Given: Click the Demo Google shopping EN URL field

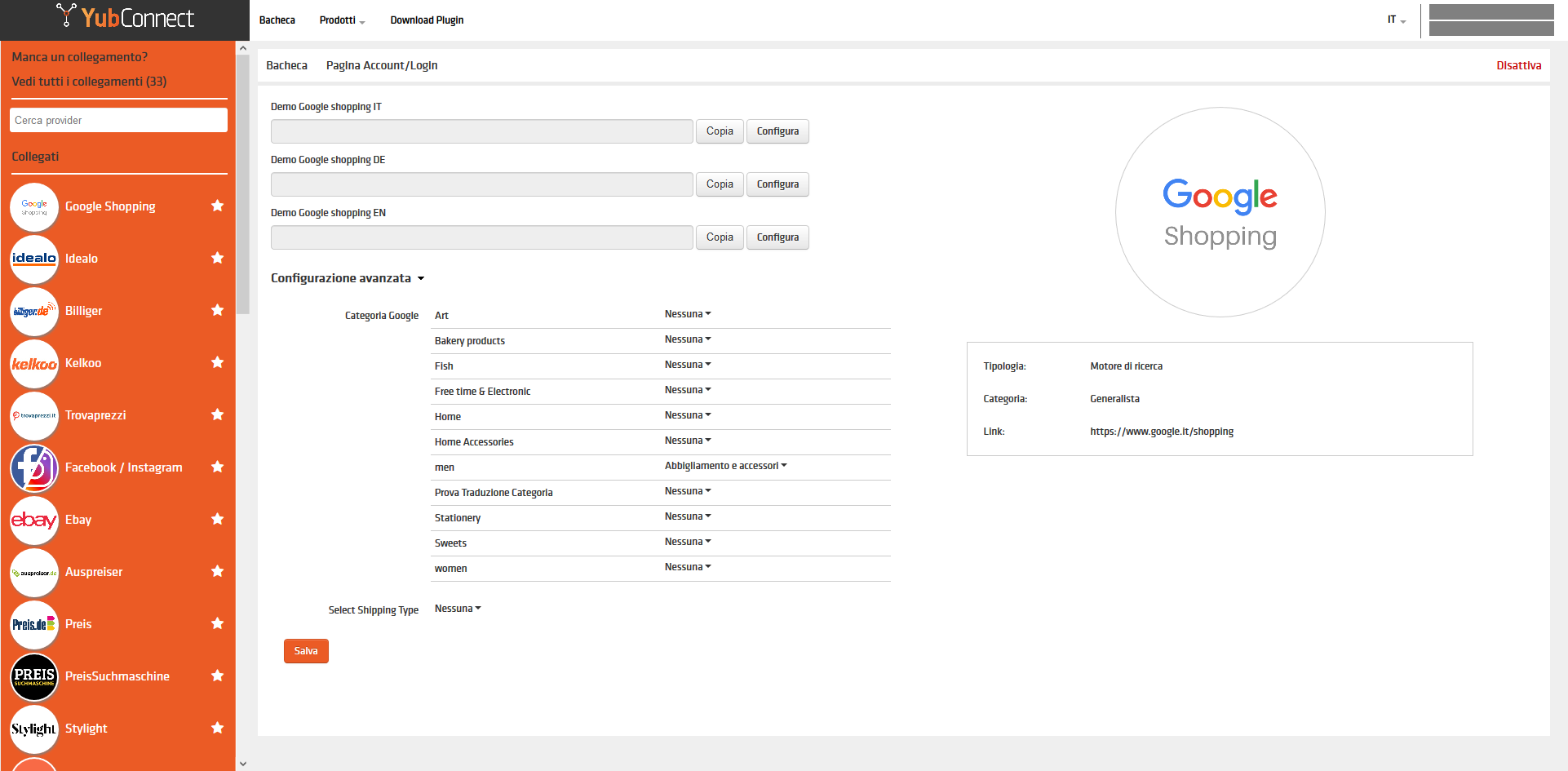Looking at the screenshot, I should [x=482, y=237].
